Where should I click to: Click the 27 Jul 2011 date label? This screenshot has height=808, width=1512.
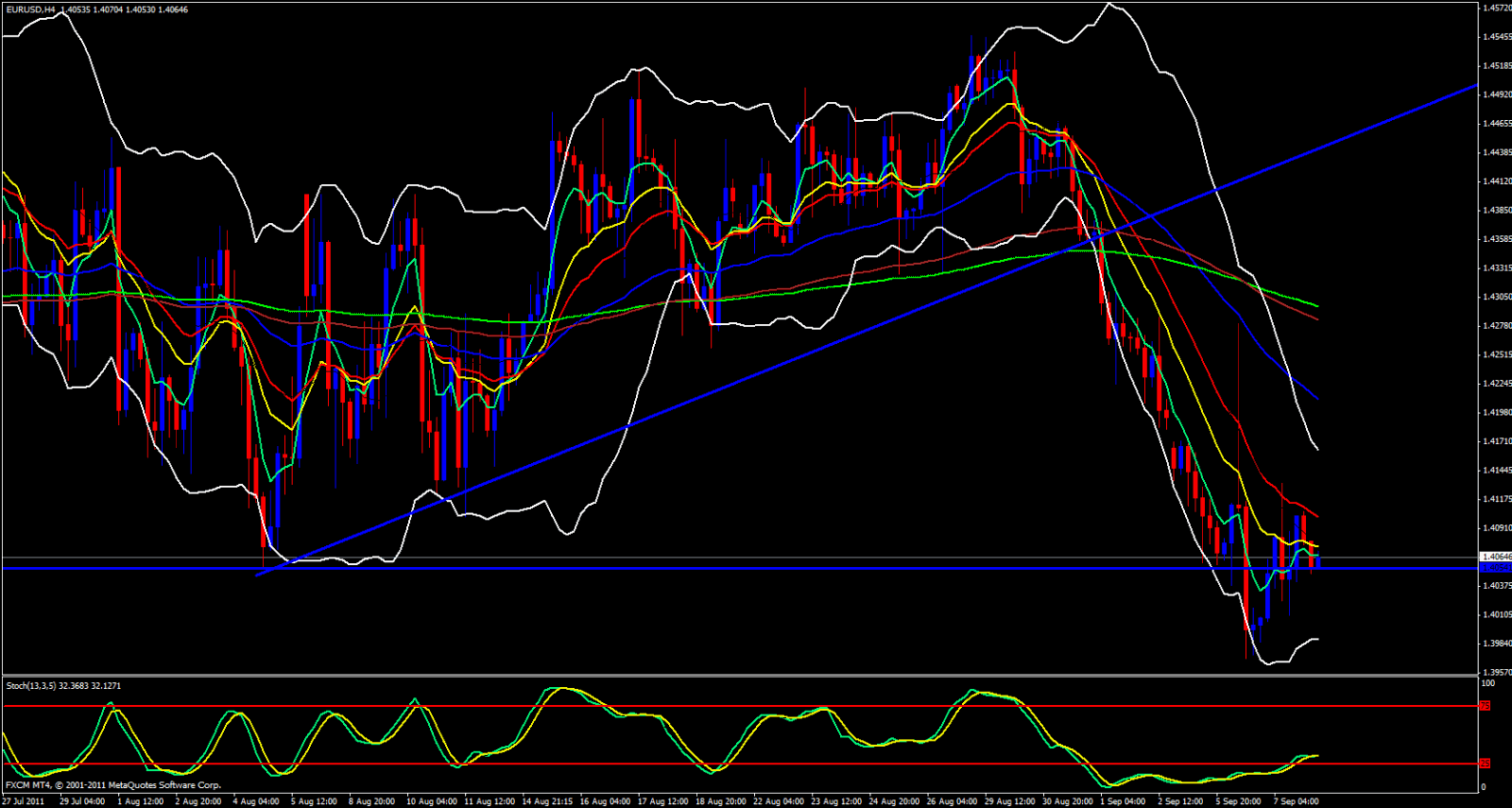[24, 801]
